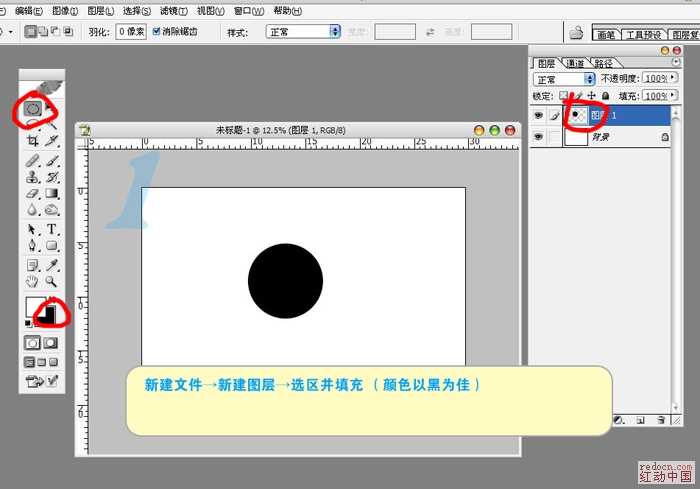
Task: Click the lock position move icon
Action: [x=591, y=96]
